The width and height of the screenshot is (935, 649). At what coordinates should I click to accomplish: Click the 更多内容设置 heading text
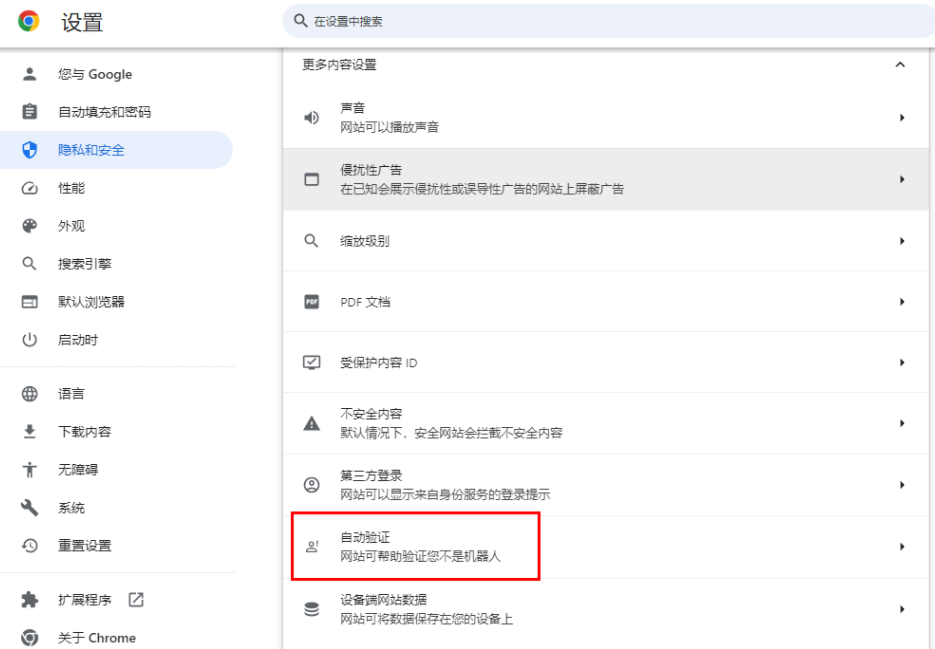pos(339,64)
